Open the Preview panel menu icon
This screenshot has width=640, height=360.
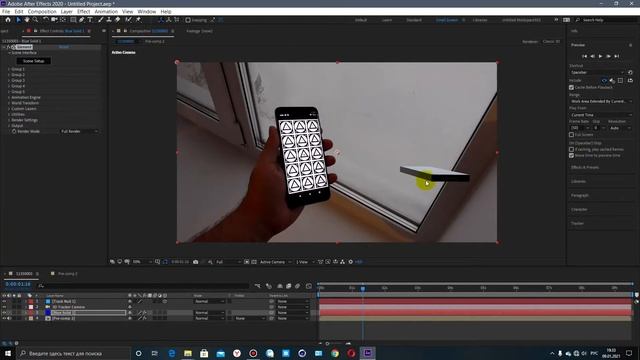point(630,45)
